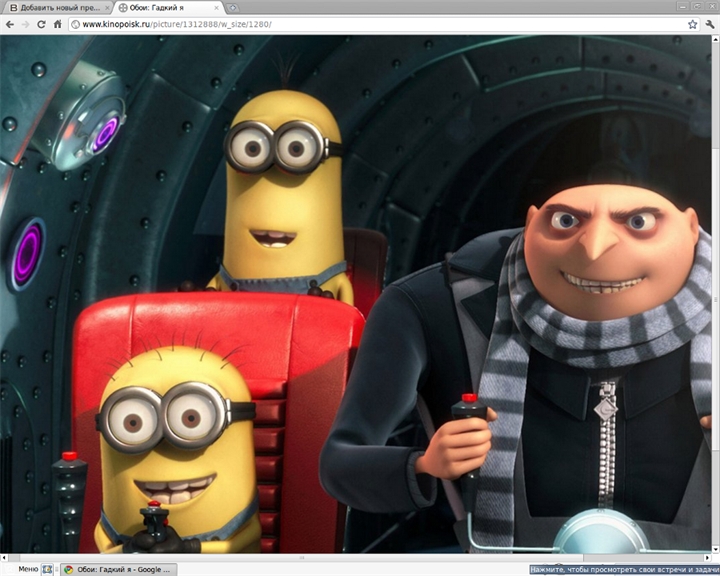The height and width of the screenshot is (576, 720).
Task: Click the Despicable Me wallpaper image
Action: (356, 294)
